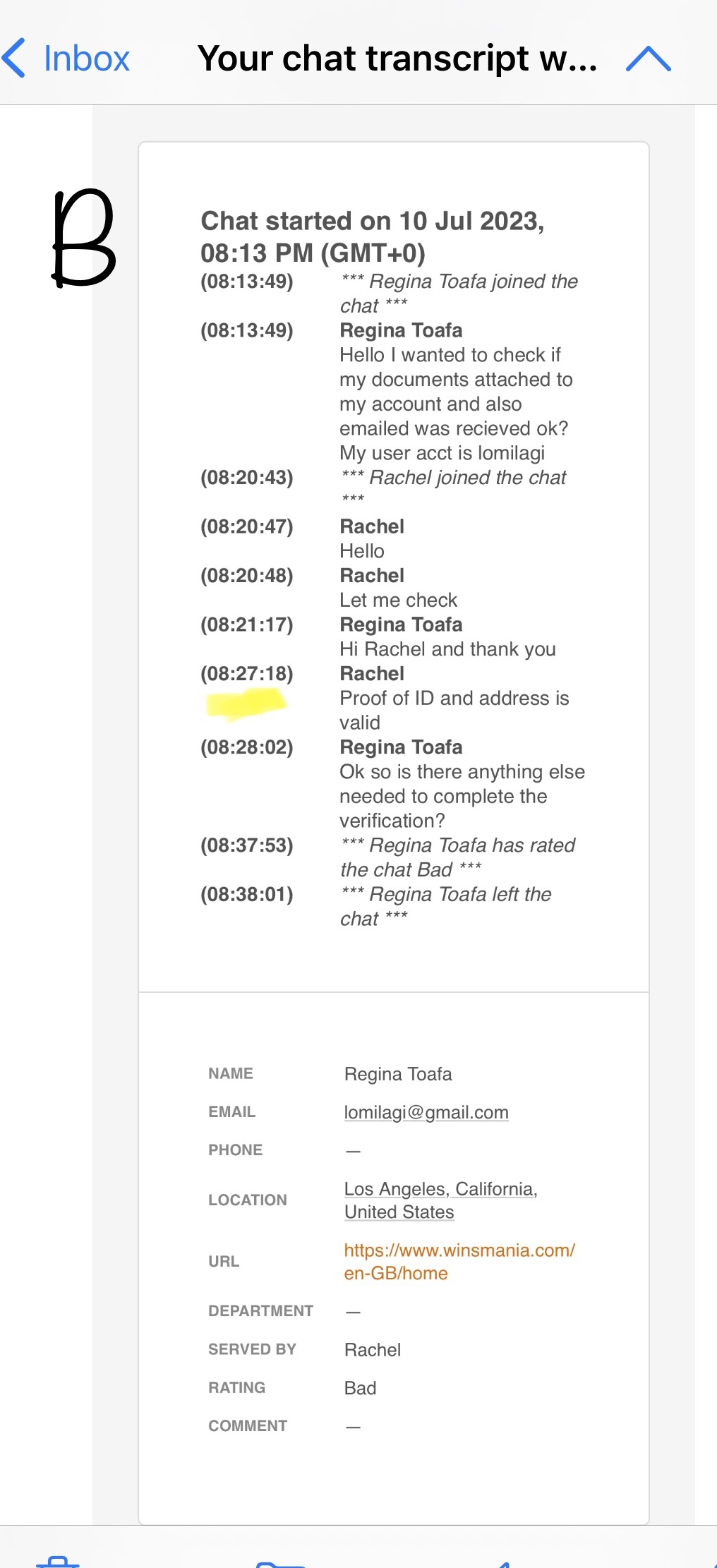Tap the 'Your chat transcript' subject title

[x=397, y=58]
